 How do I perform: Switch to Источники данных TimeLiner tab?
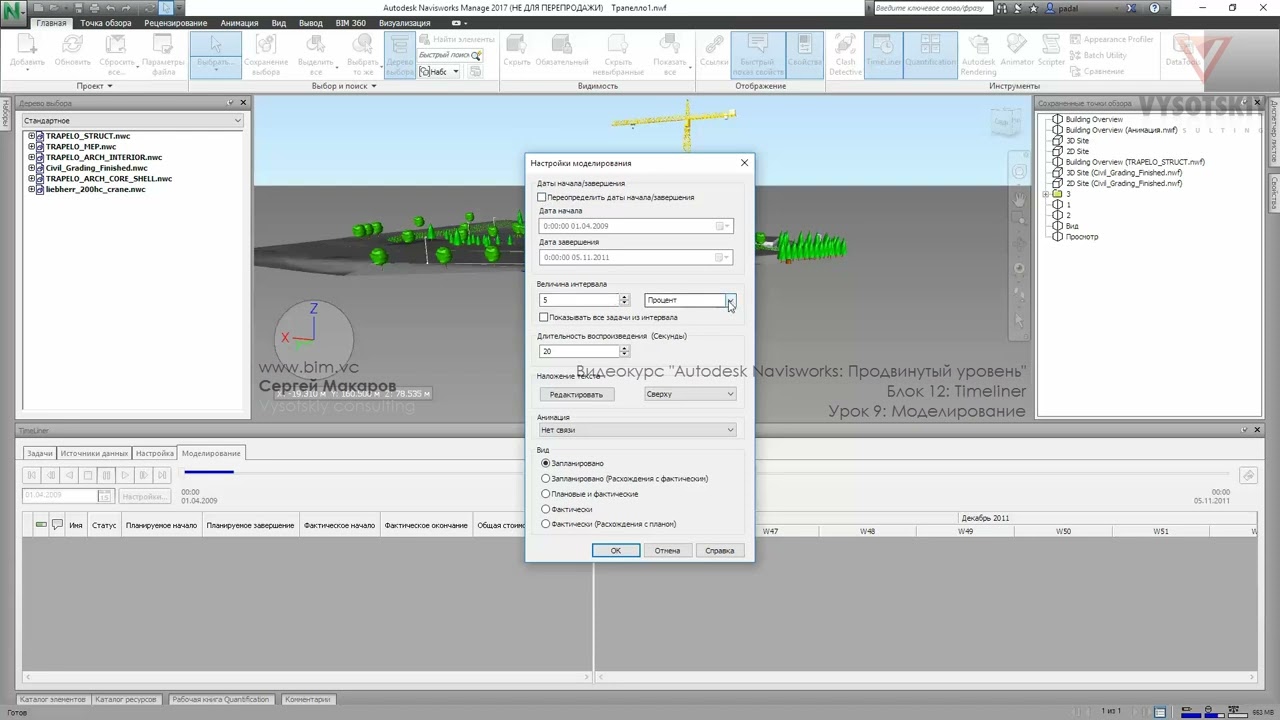tap(94, 453)
